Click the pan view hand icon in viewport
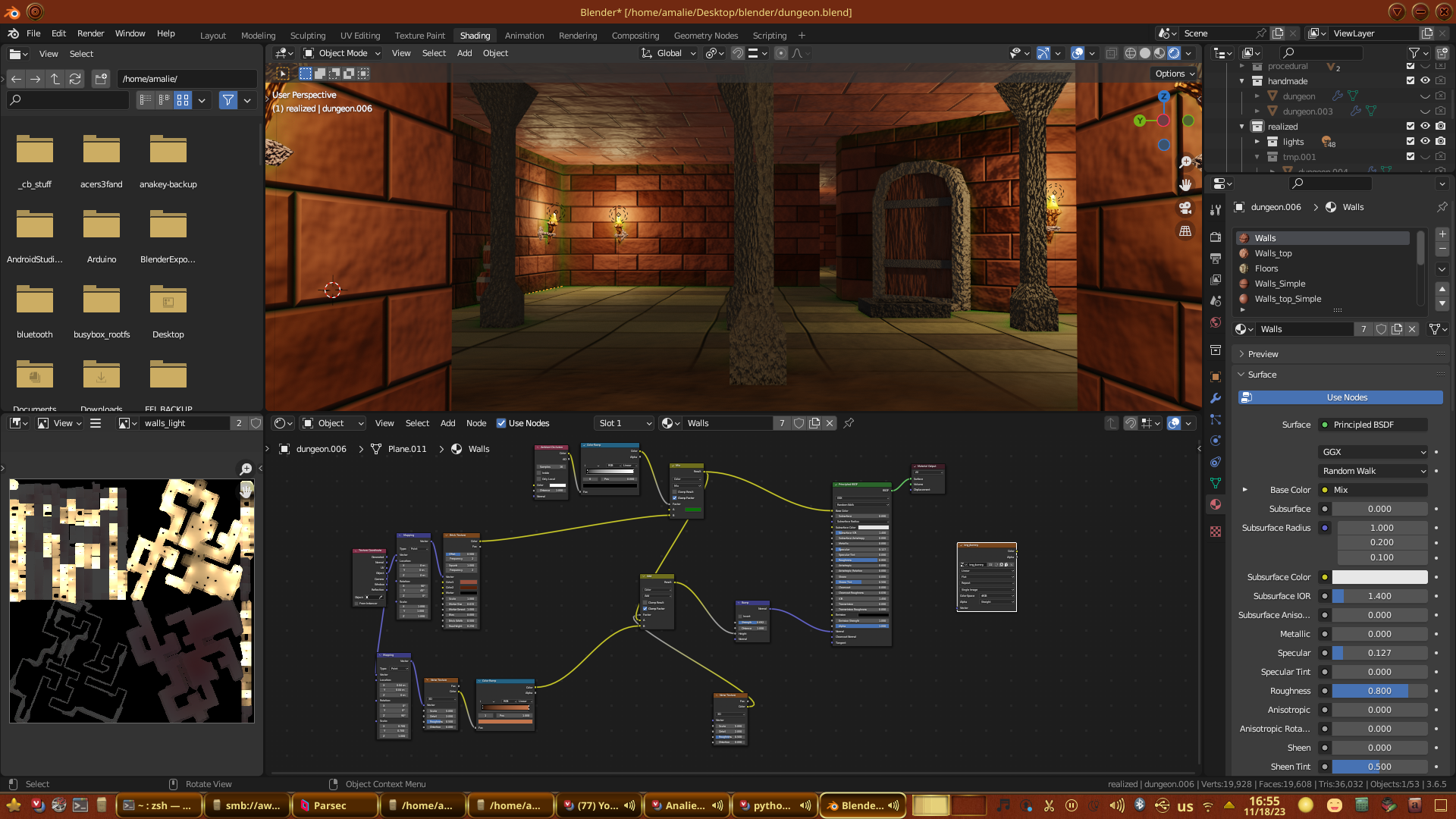The image size is (1456, 819). [1185, 184]
